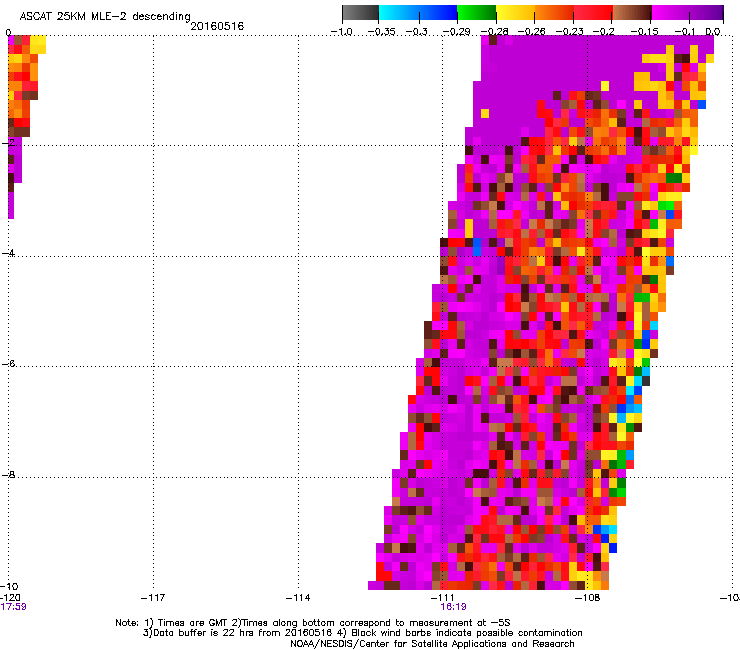
Task: Click the color bar label '0.0'
Action: pyautogui.click(x=713, y=32)
